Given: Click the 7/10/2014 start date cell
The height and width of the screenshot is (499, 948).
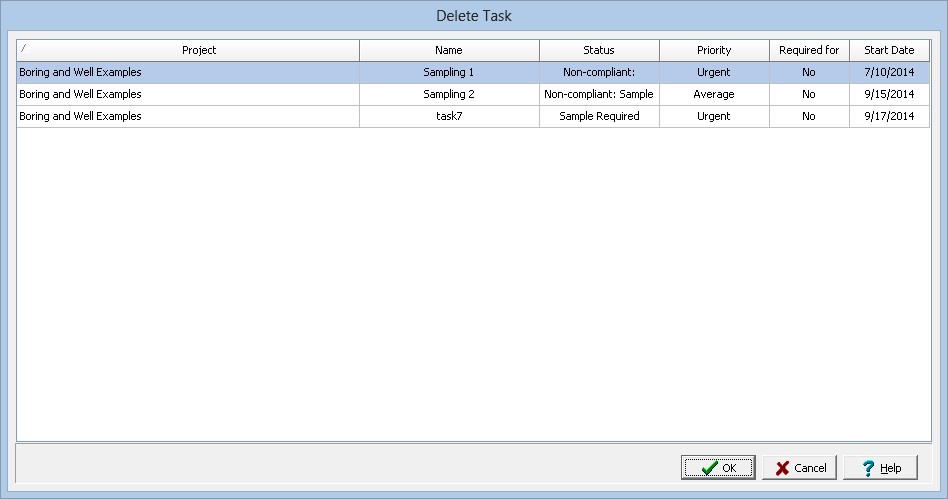Looking at the screenshot, I should click(889, 72).
